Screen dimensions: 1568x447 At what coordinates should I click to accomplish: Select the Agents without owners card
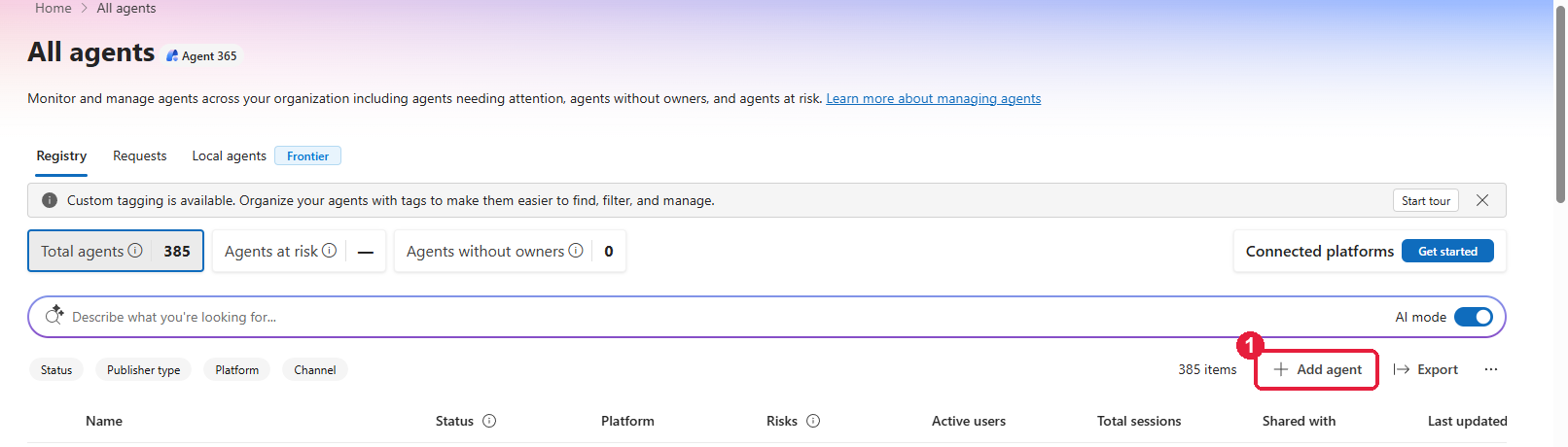click(510, 251)
